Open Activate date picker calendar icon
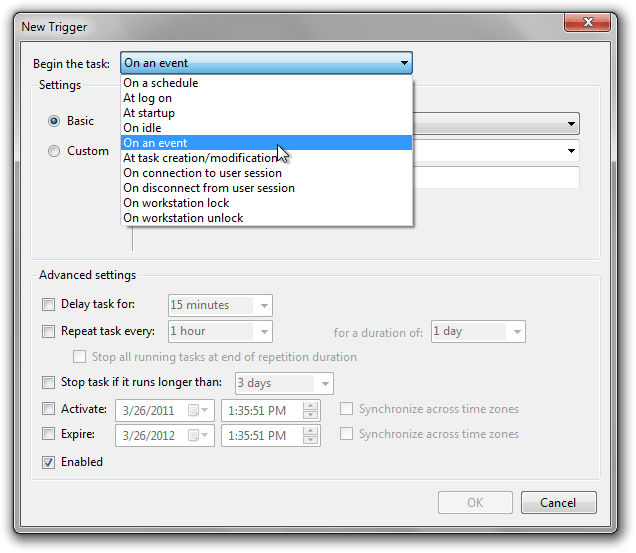This screenshot has width=636, height=553. [x=198, y=411]
